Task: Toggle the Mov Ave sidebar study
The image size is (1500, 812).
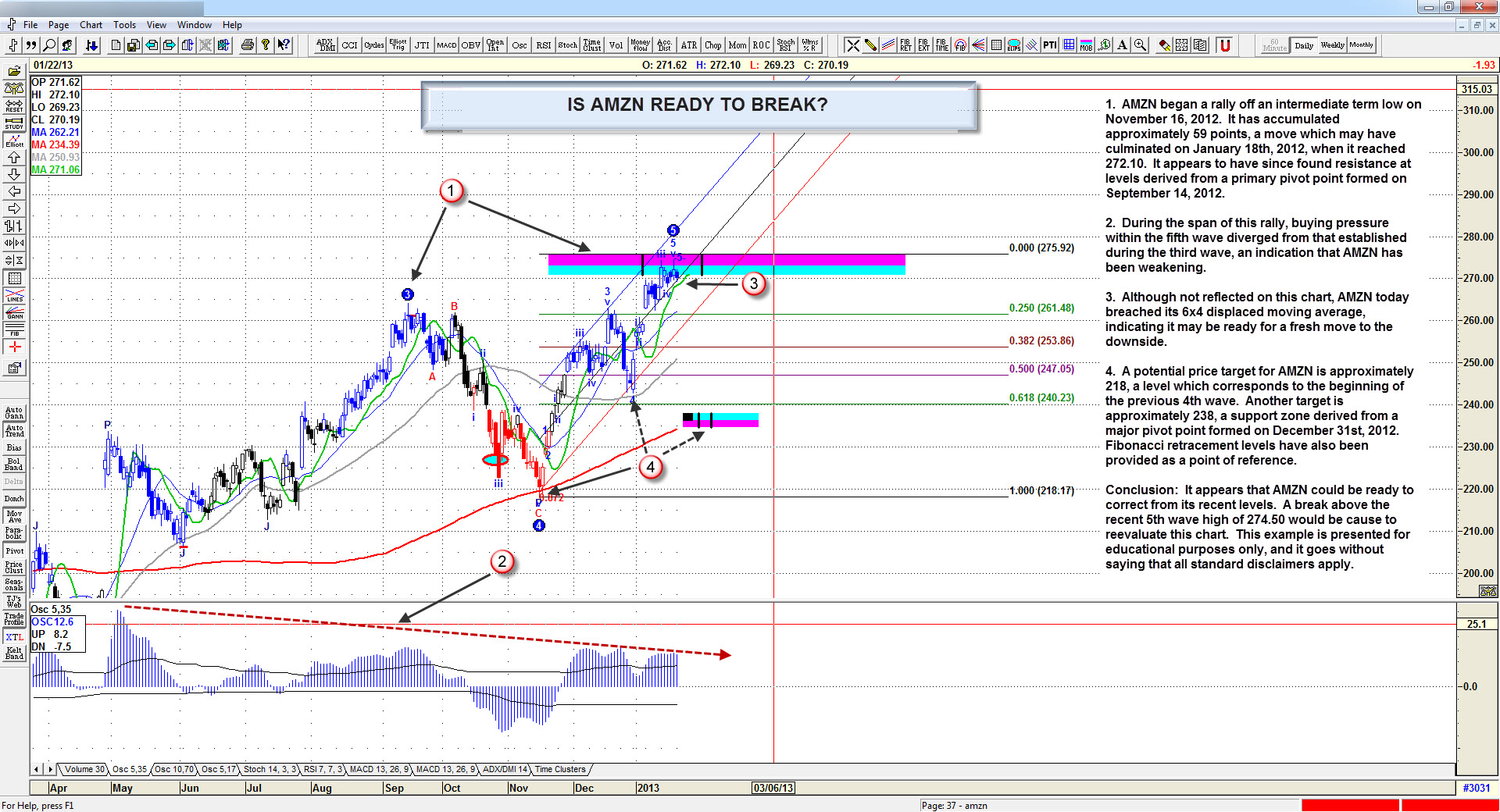Action: point(14,516)
